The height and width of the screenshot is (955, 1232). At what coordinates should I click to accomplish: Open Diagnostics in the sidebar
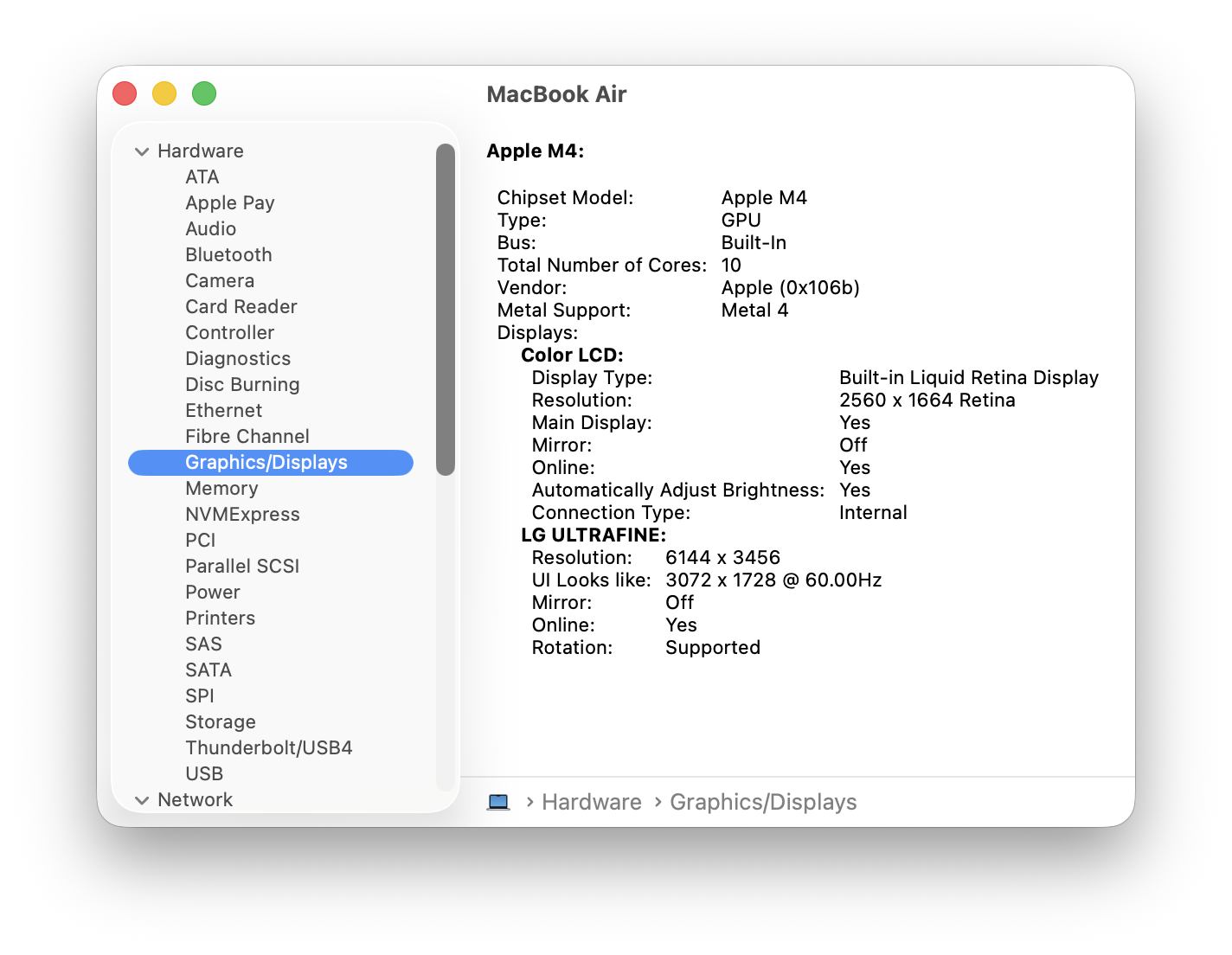[x=238, y=358]
